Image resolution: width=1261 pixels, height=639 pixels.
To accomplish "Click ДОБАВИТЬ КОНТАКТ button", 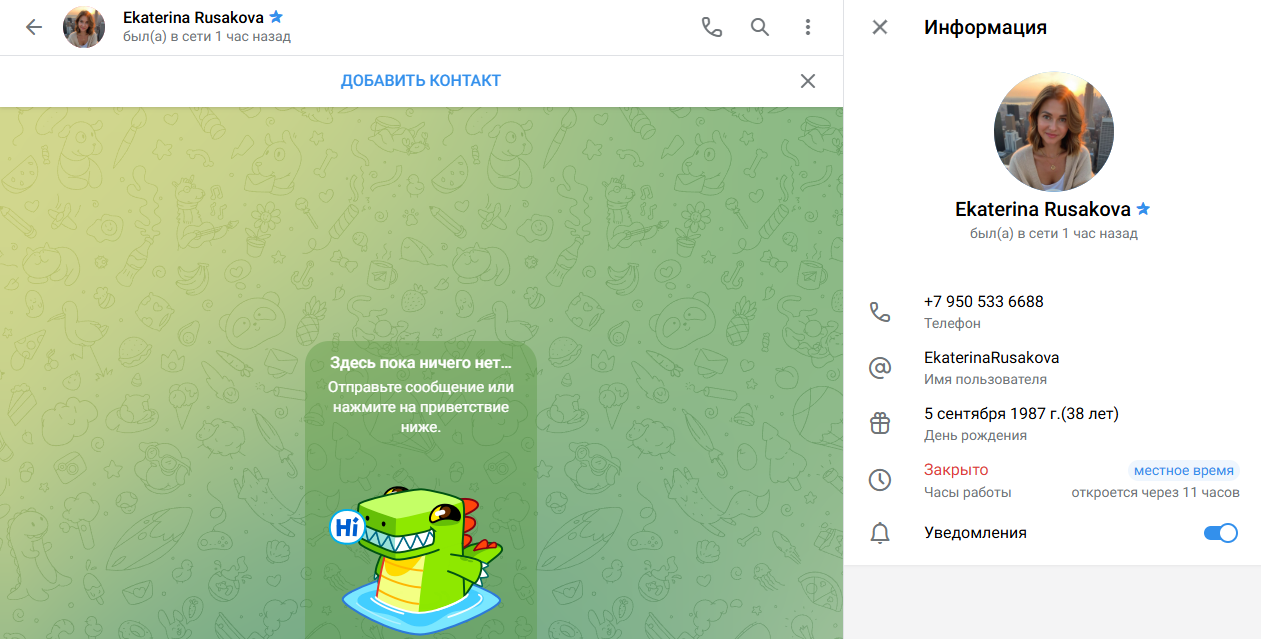I will point(421,81).
